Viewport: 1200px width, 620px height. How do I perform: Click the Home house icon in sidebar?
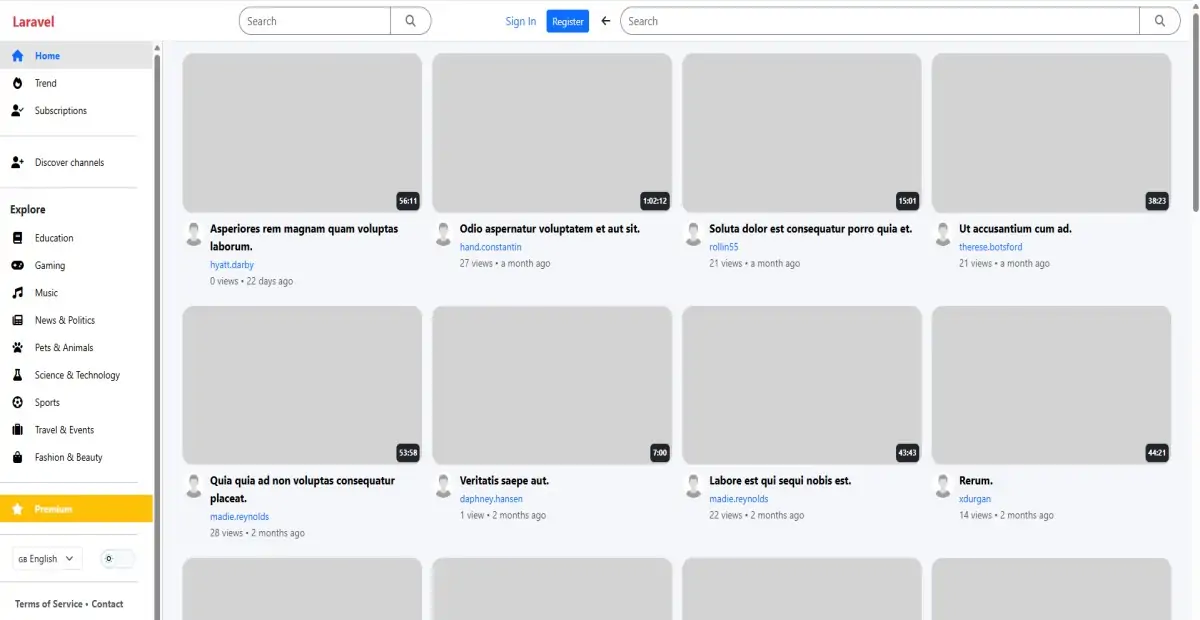17,56
